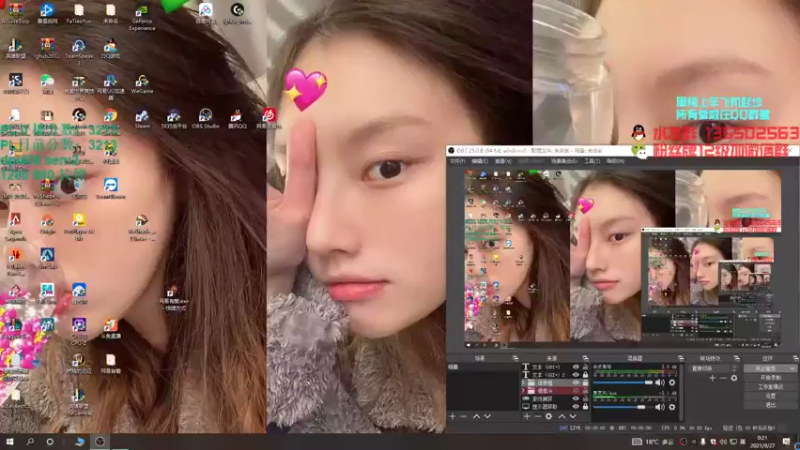Viewport: 800px width, 450px height.
Task: Open desktop audio settings gear in mixer
Action: pos(672,382)
